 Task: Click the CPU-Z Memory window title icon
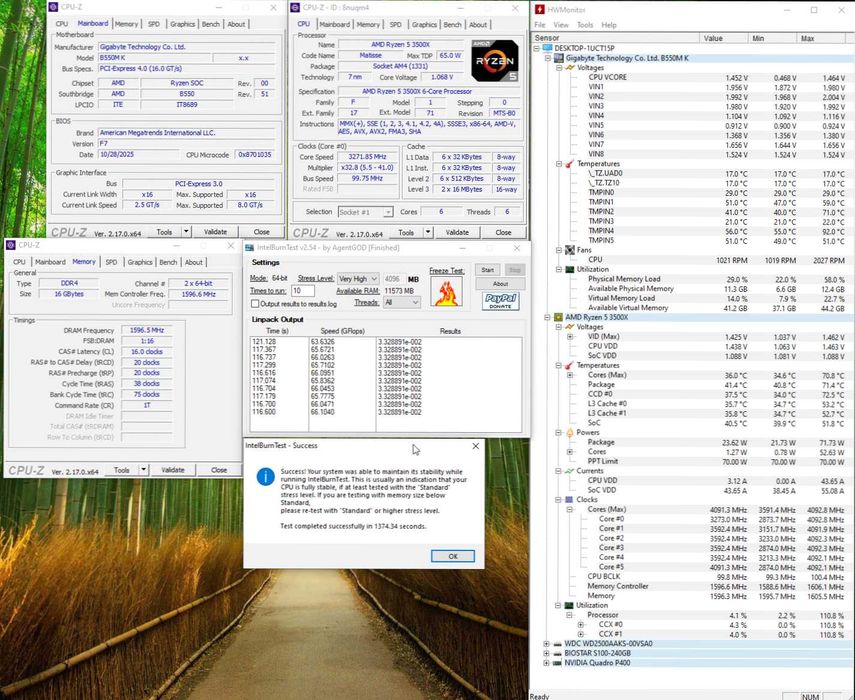click(11, 245)
